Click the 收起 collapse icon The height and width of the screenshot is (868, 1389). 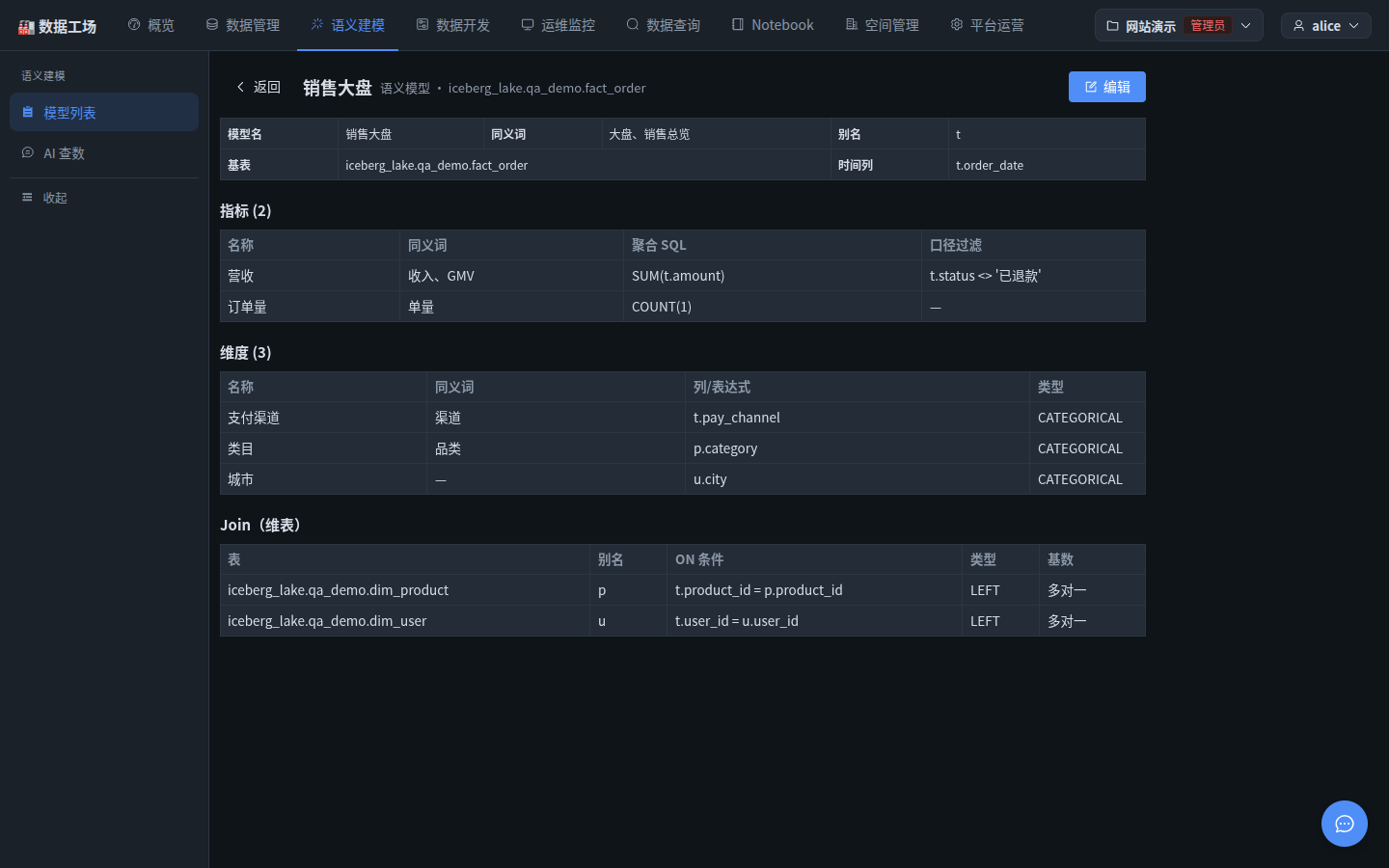click(27, 197)
